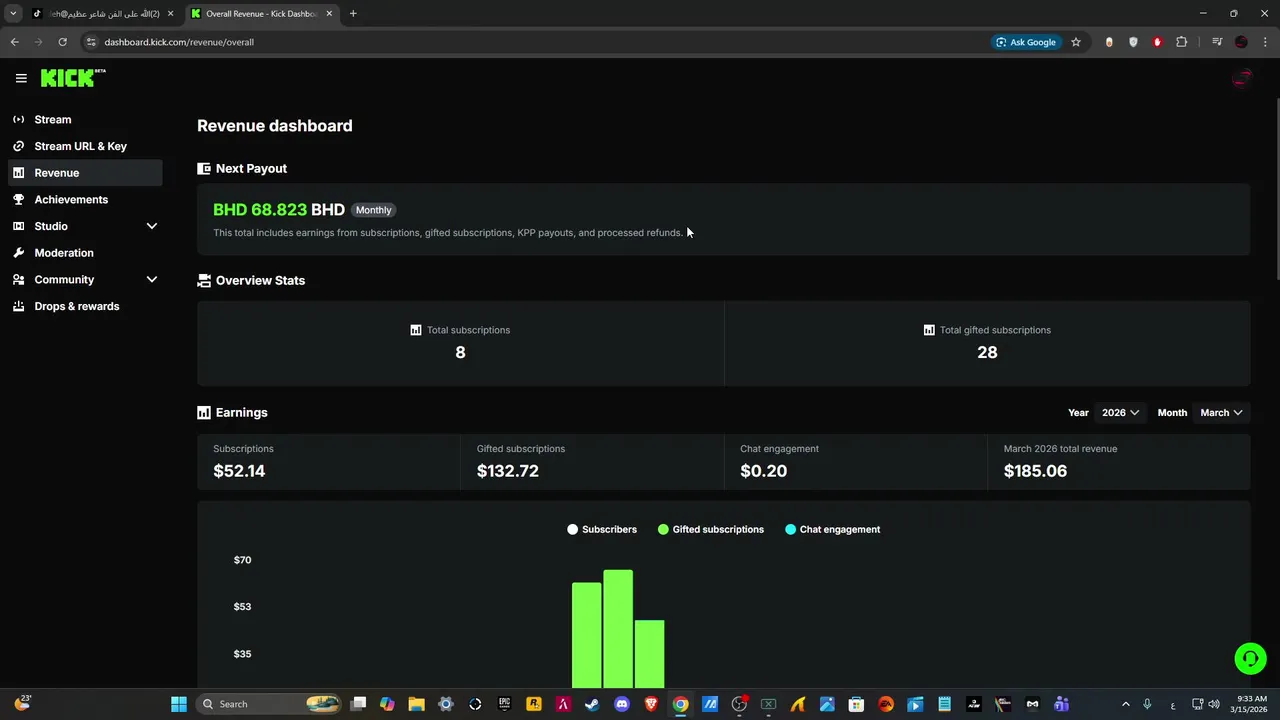Viewport: 1280px width, 720px height.
Task: Open Epic Games launcher from taskbar
Action: coord(504,704)
